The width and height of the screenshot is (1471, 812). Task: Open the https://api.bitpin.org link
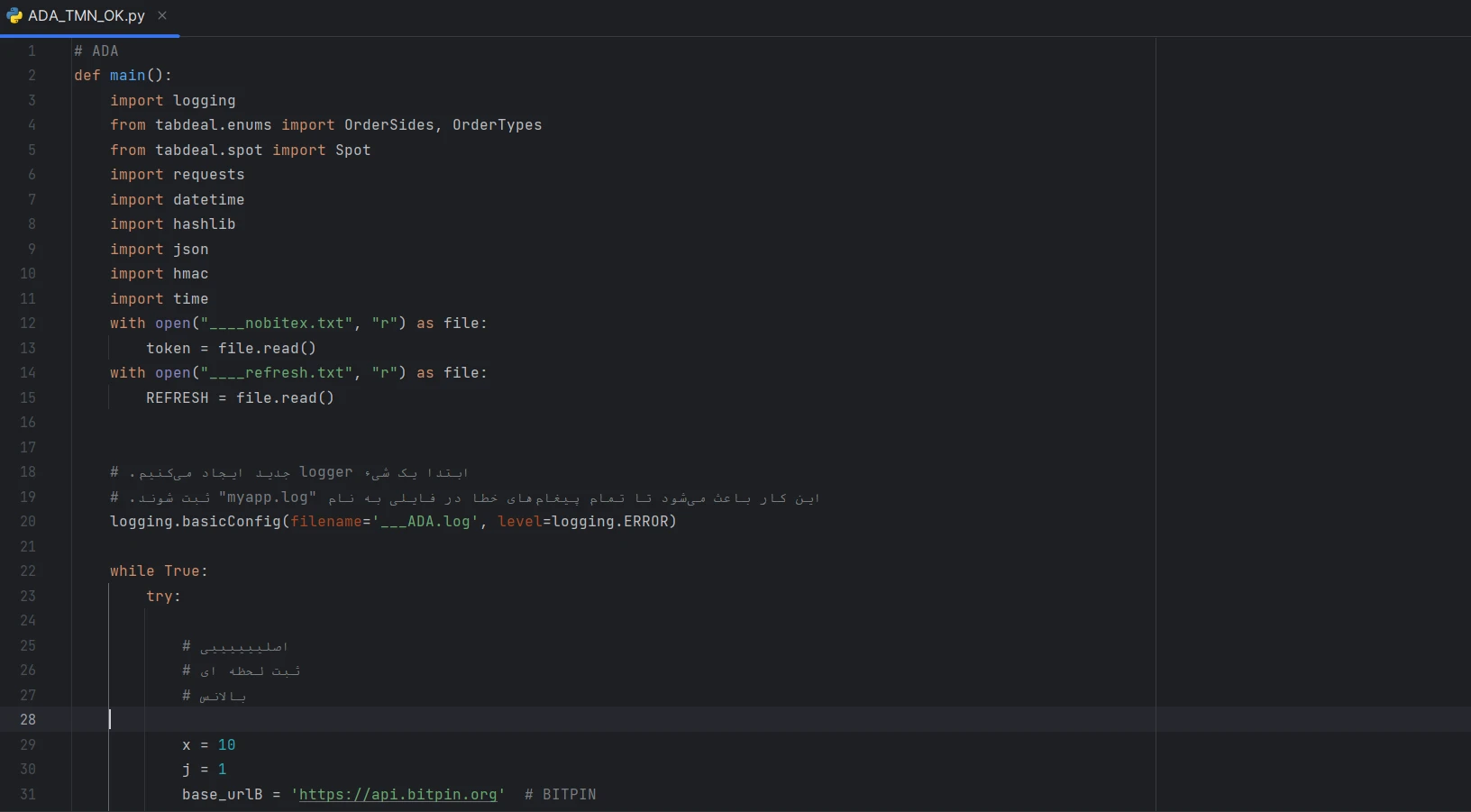(x=397, y=794)
